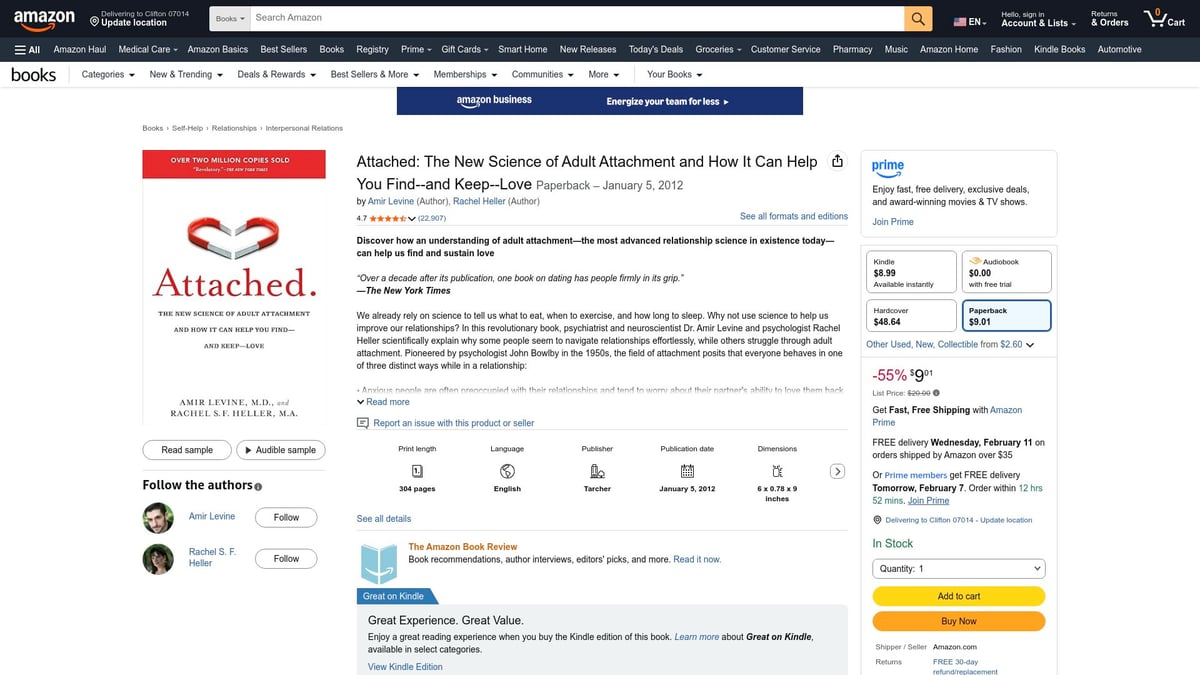Choose the Audiobook format tile
This screenshot has width=1200, height=675.
coord(1006,270)
